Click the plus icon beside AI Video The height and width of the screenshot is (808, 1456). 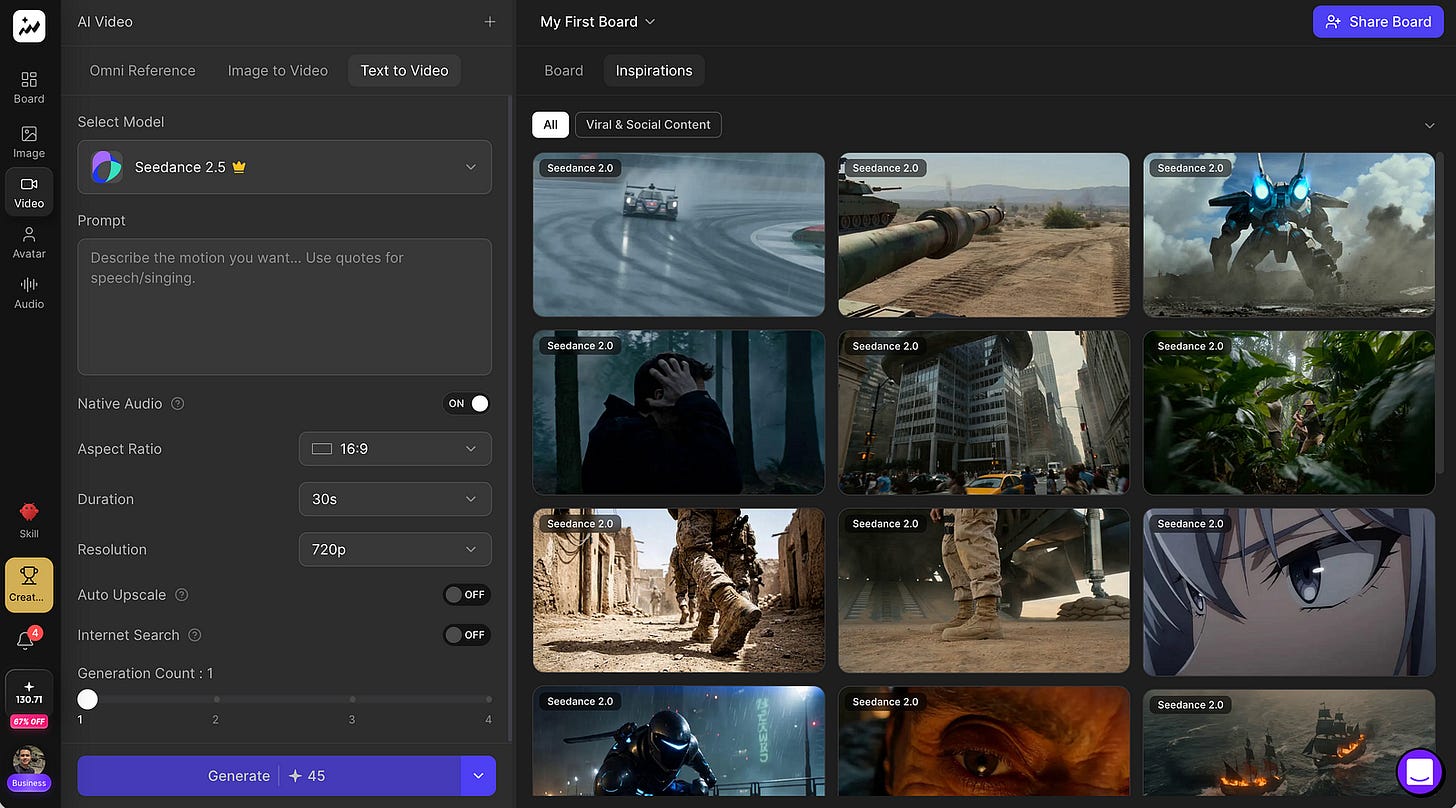[490, 21]
